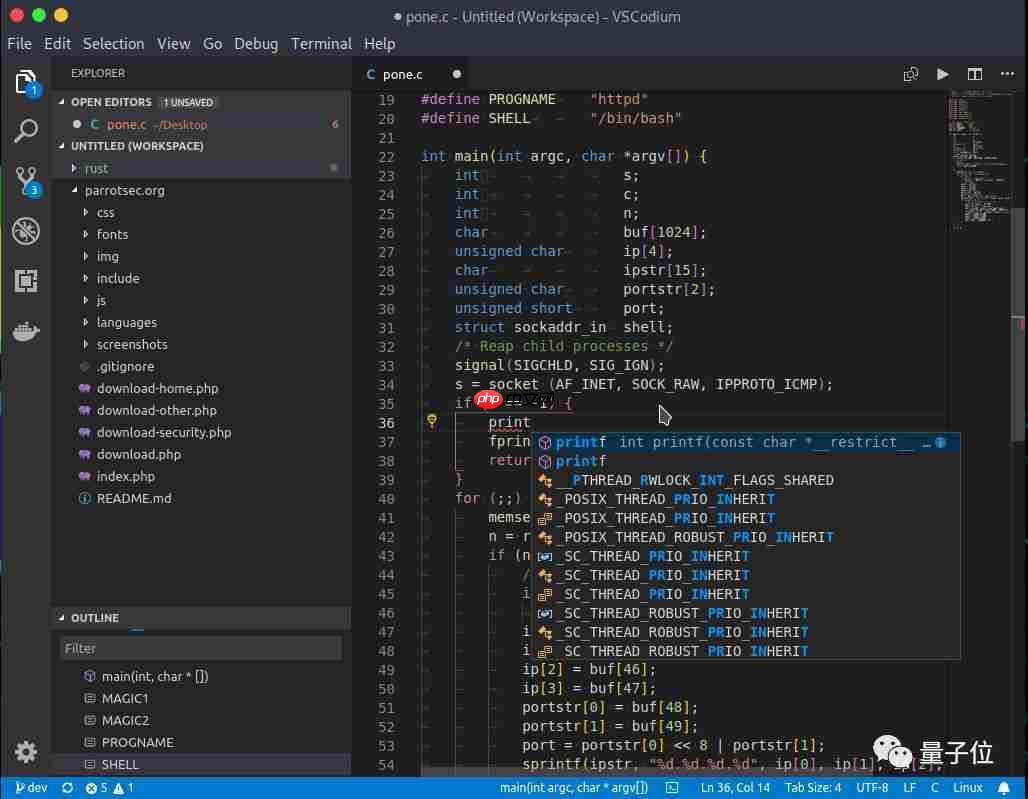Open the Extensions view icon
The image size is (1028, 799).
click(26, 281)
